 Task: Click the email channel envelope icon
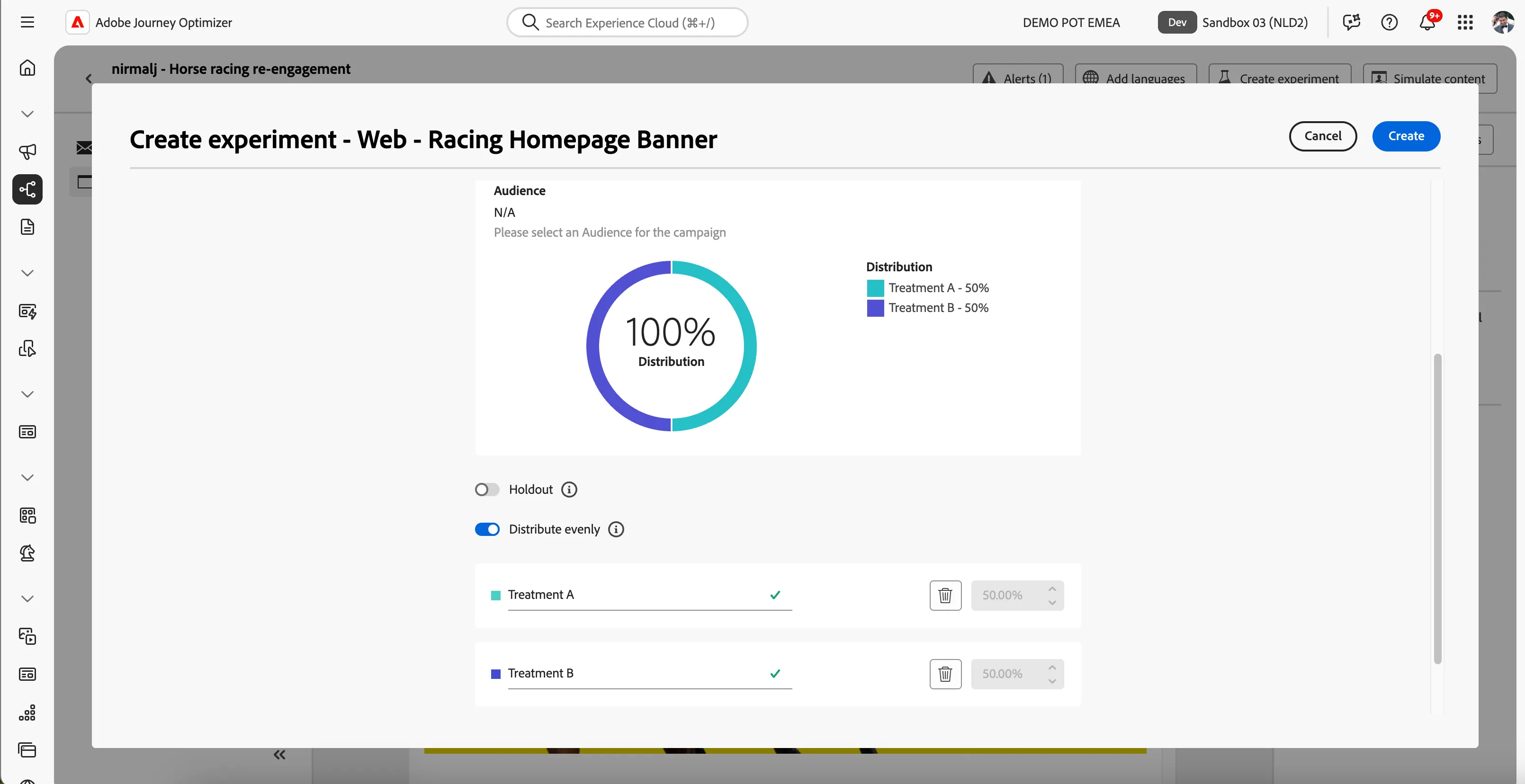(84, 147)
